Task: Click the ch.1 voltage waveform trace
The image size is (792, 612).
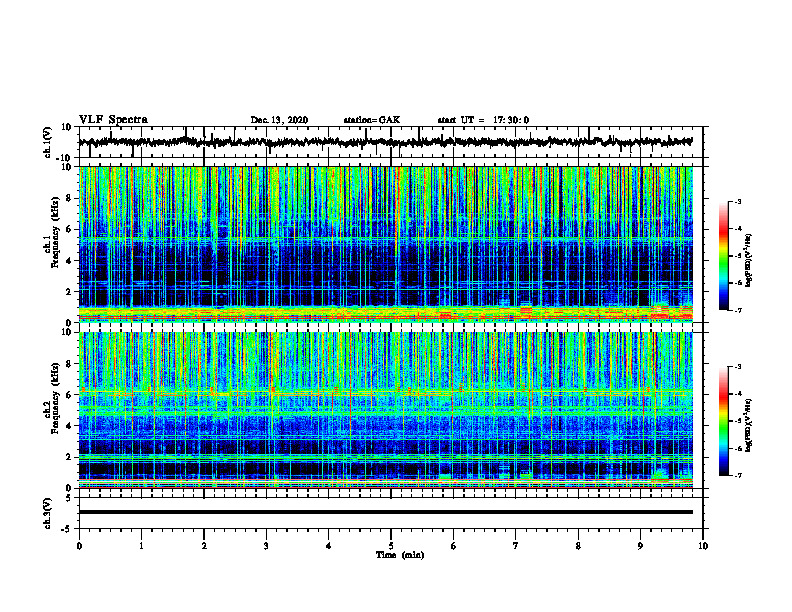Action: [x=385, y=142]
